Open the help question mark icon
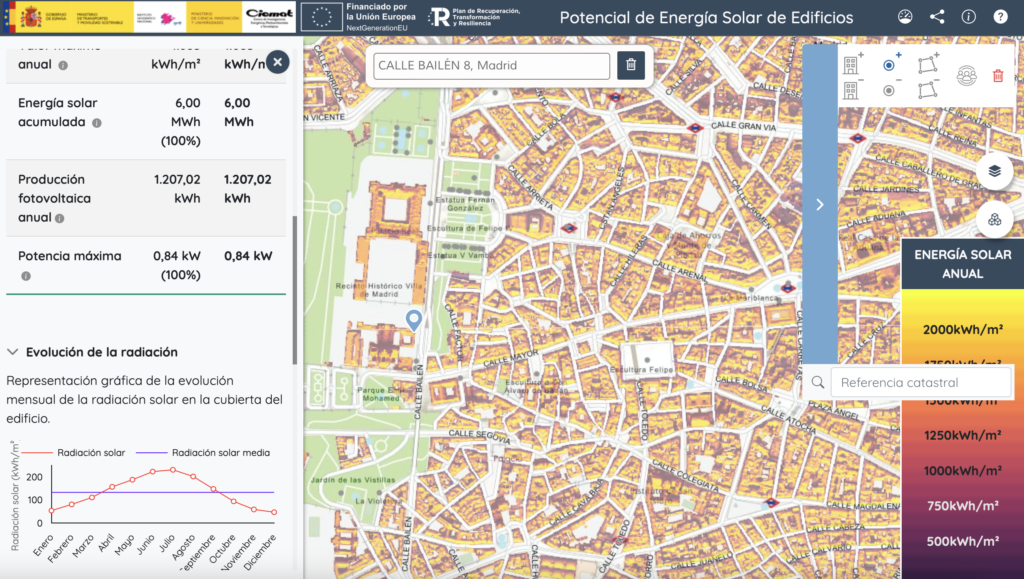 point(1000,17)
